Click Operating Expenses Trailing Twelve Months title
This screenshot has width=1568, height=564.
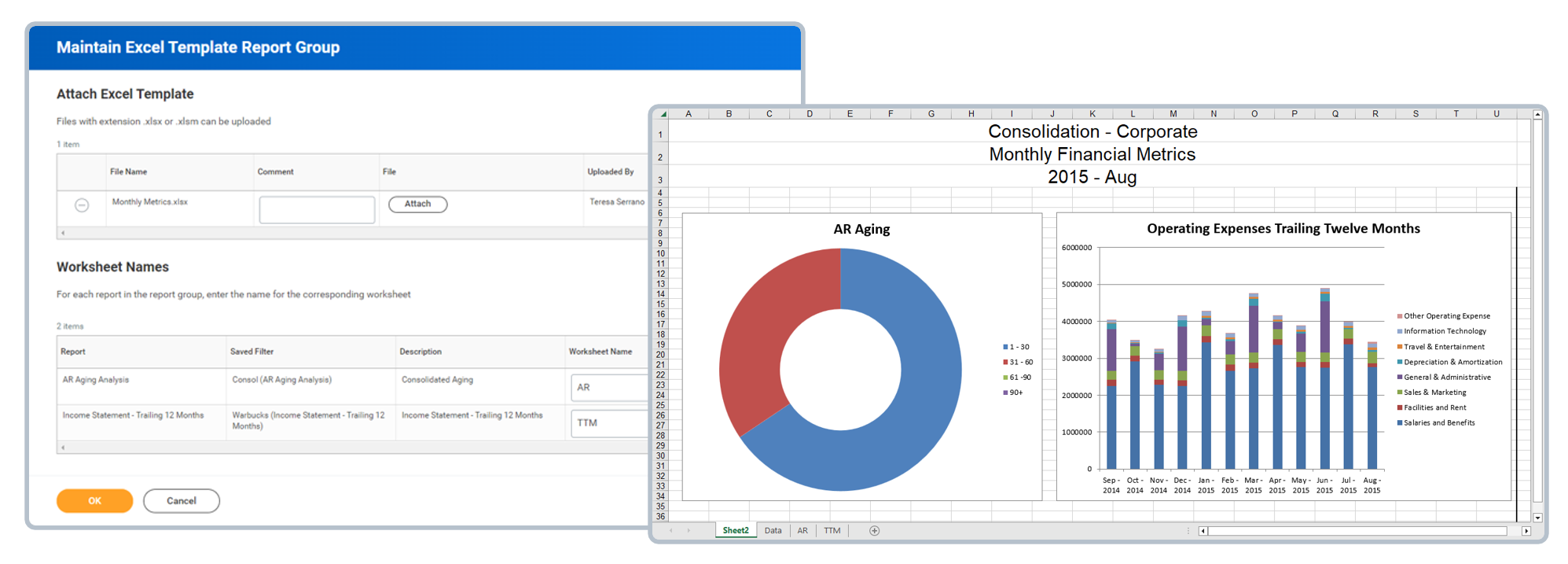pos(1283,228)
